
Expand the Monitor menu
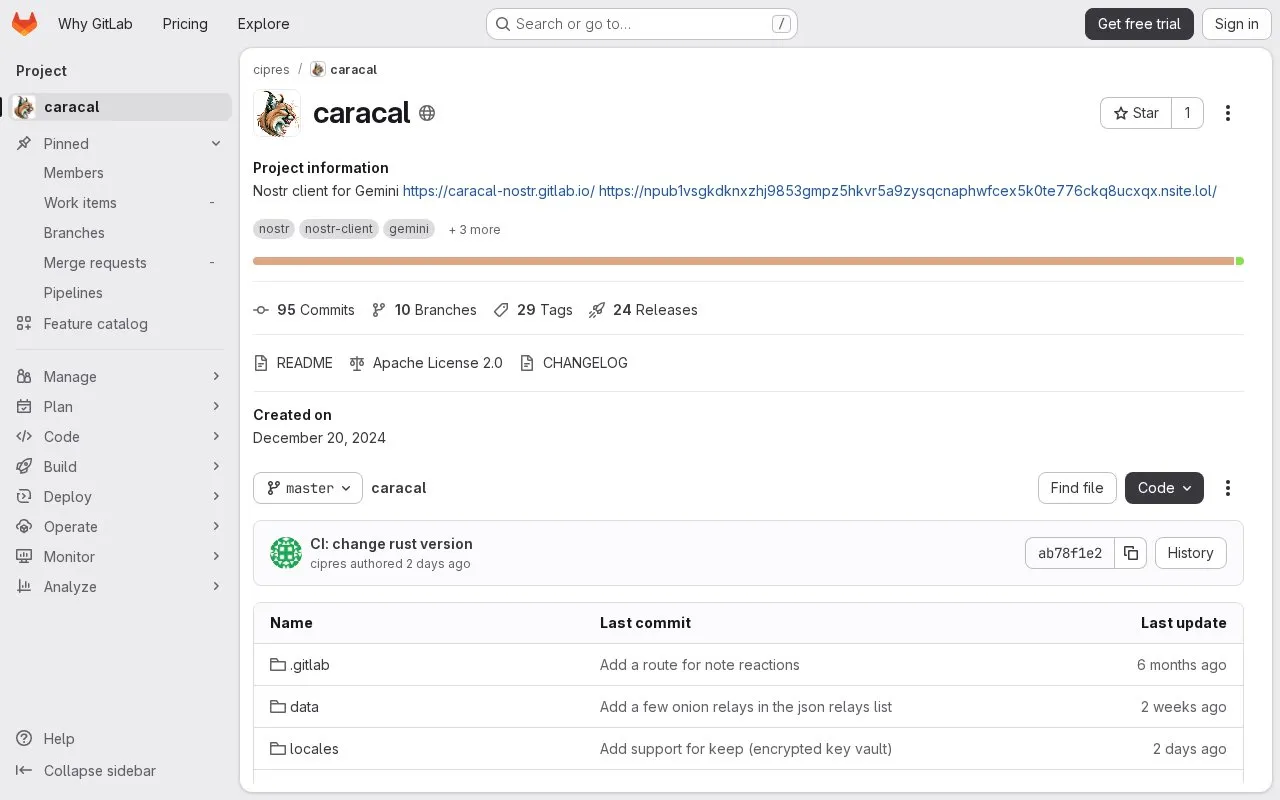(120, 557)
